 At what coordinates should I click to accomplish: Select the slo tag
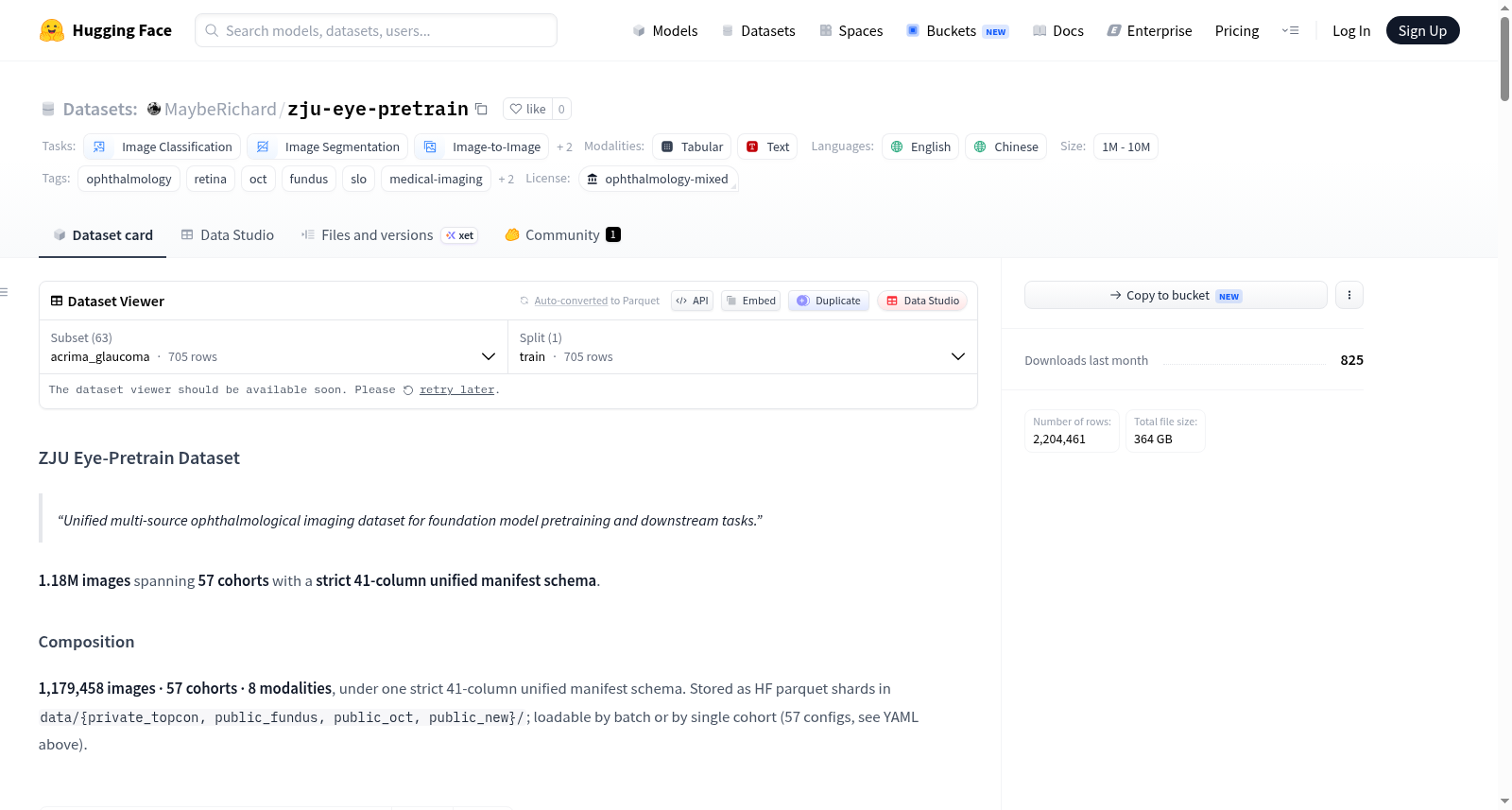(359, 179)
